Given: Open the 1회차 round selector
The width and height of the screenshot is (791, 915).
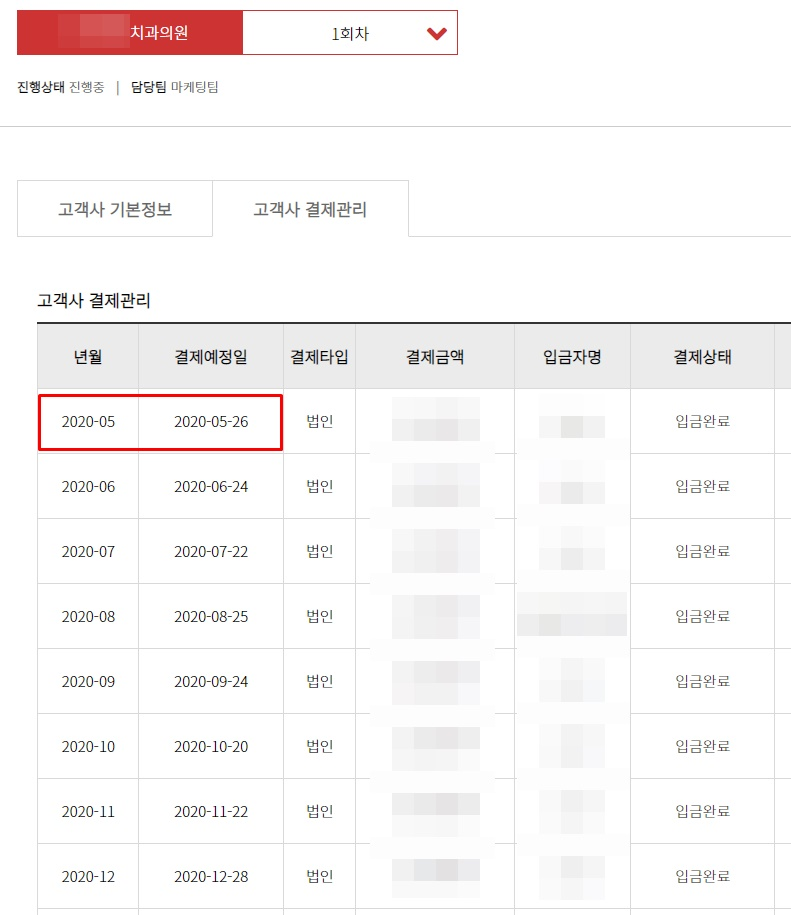Looking at the screenshot, I should [350, 33].
